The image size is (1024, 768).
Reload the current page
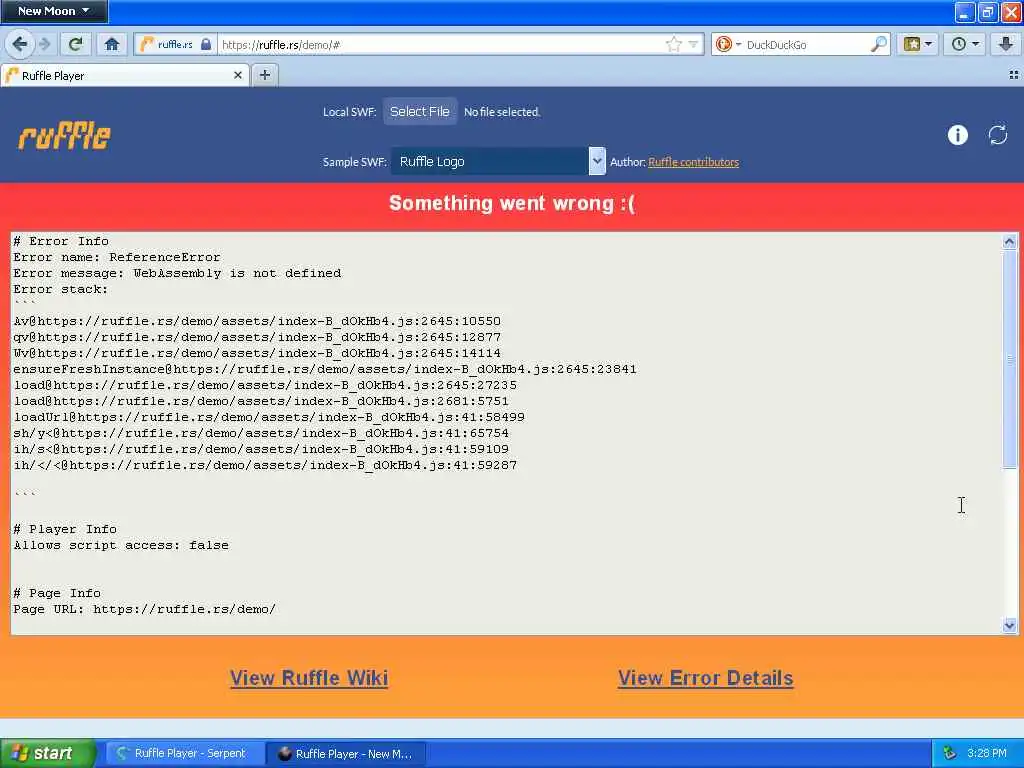75,44
